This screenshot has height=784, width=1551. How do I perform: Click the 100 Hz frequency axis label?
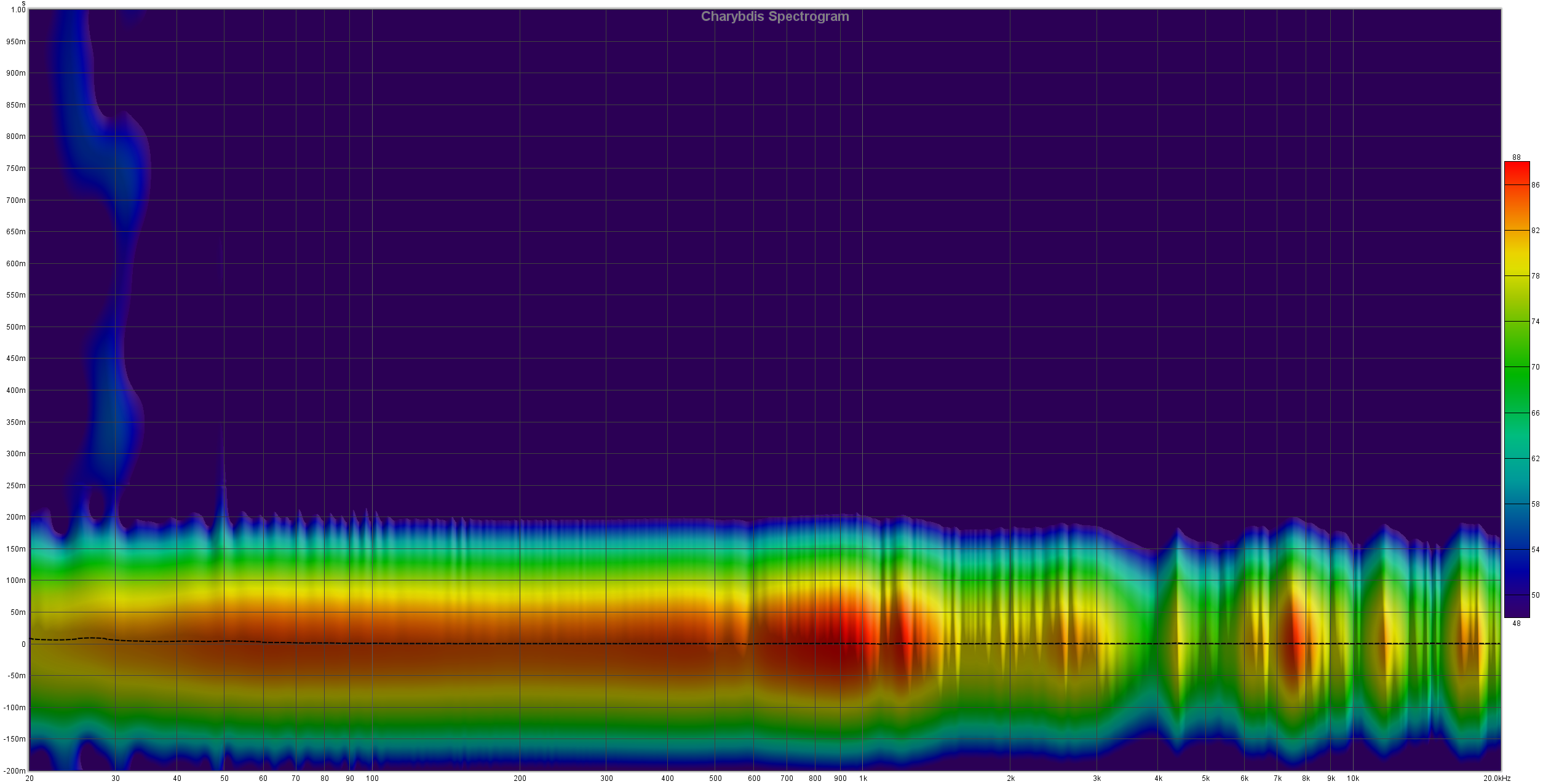tap(372, 778)
